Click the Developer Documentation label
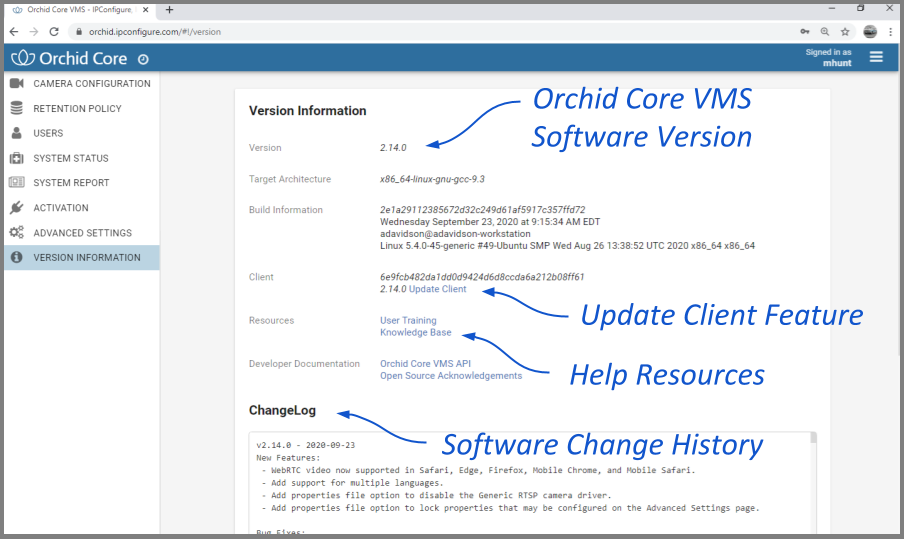This screenshot has height=539, width=904. click(304, 364)
